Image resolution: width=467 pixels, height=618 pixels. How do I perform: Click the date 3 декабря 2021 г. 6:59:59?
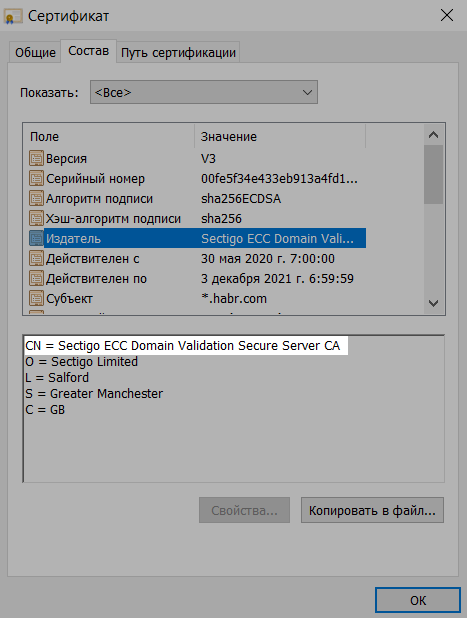click(x=277, y=279)
